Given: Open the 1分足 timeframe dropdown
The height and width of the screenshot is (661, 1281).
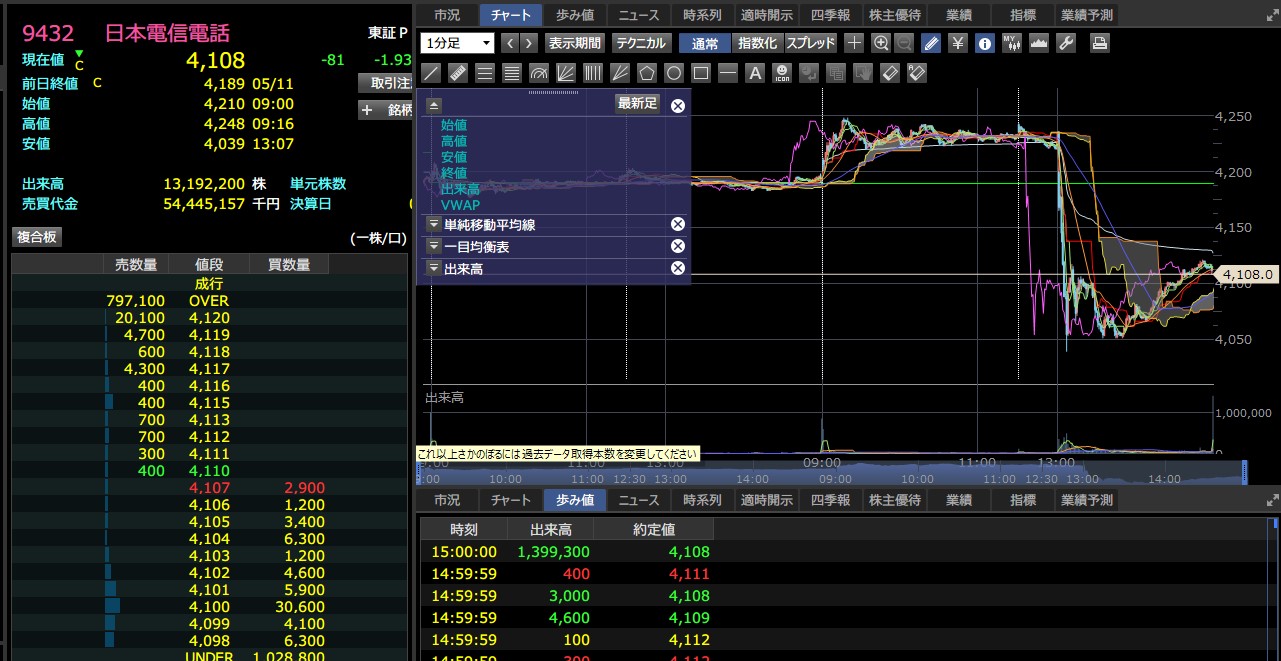Looking at the screenshot, I should 458,43.
